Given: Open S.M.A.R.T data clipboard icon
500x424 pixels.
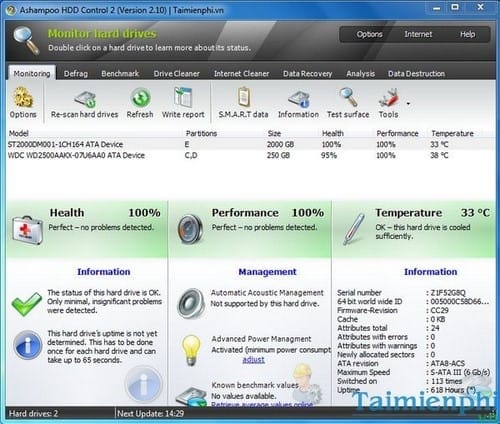Looking at the screenshot, I should tap(244, 97).
